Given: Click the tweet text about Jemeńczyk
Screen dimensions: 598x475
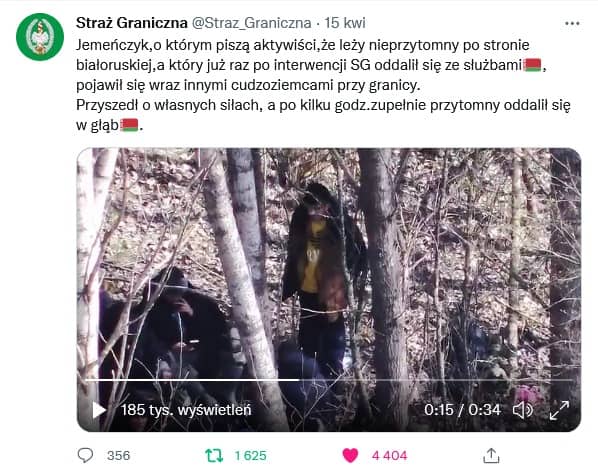Looking at the screenshot, I should coord(323,85).
